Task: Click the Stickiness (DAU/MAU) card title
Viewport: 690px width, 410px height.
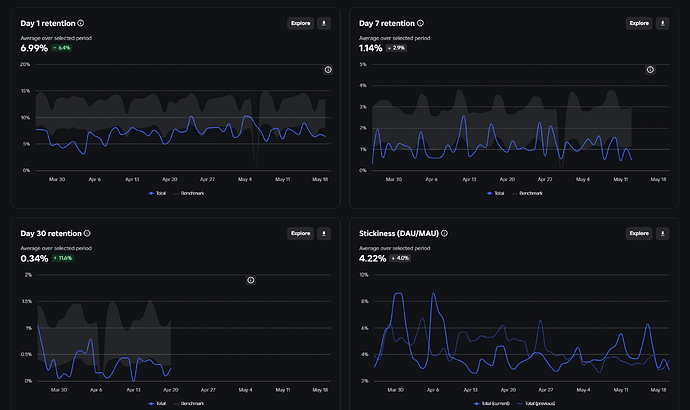Action: [x=399, y=234]
